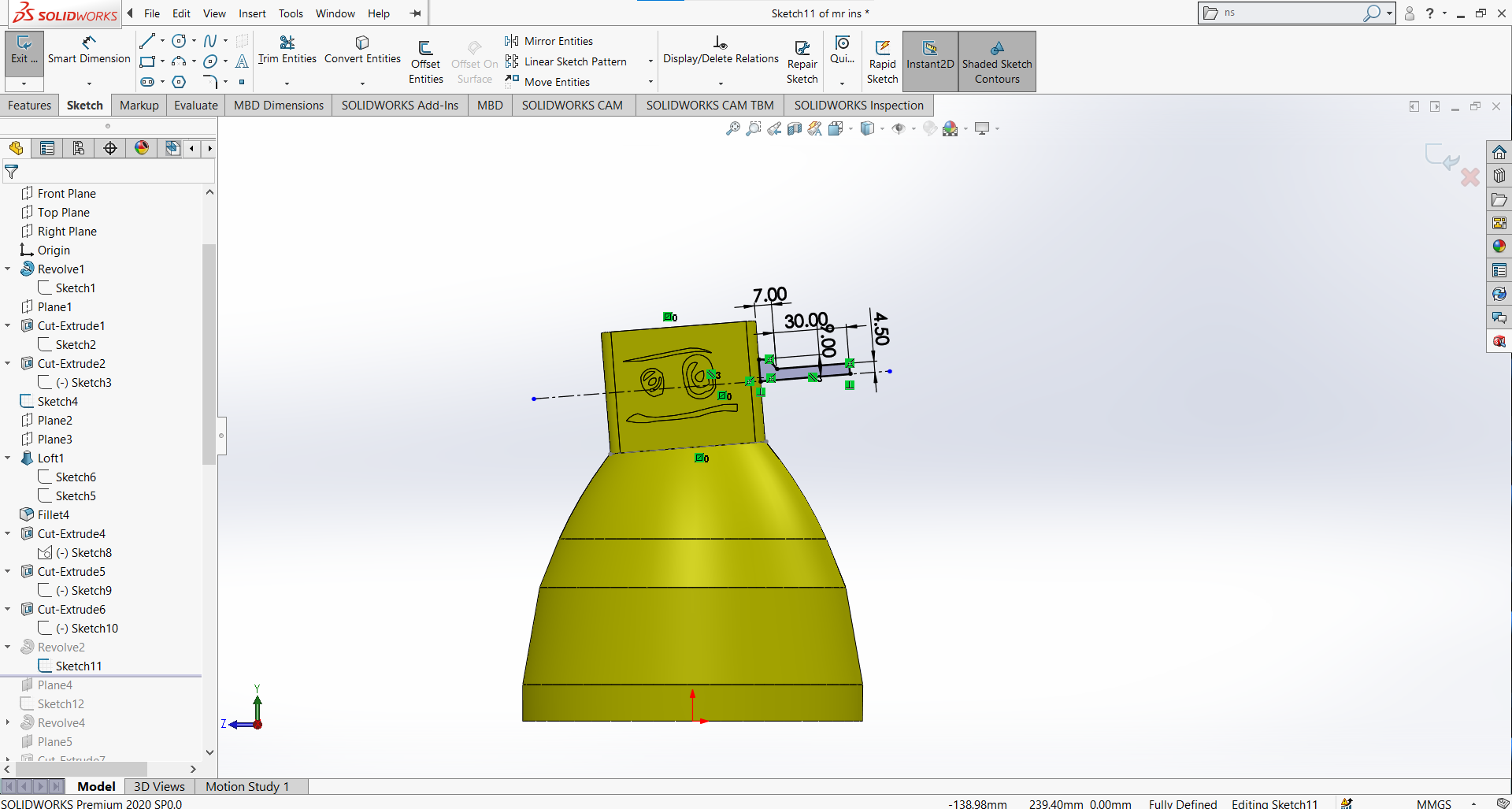This screenshot has height=809, width=1512.
Task: Open Appearances in task pane
Action: [1499, 247]
